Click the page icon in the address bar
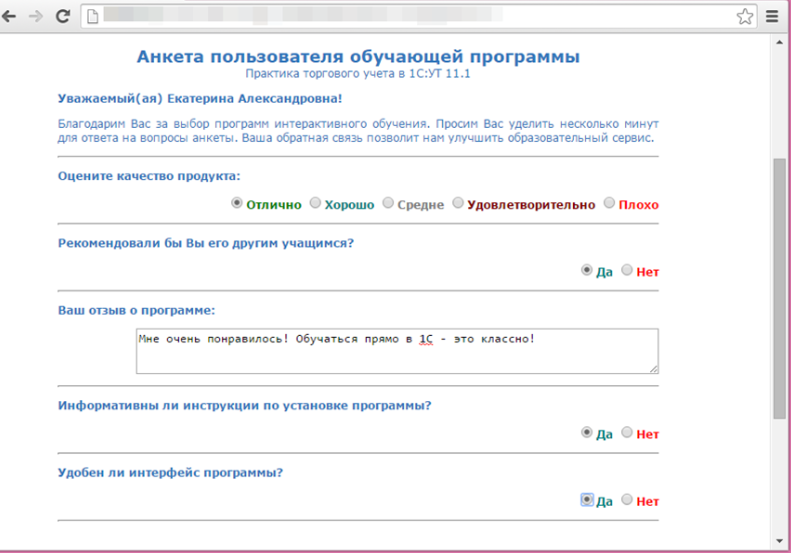 coord(92,17)
